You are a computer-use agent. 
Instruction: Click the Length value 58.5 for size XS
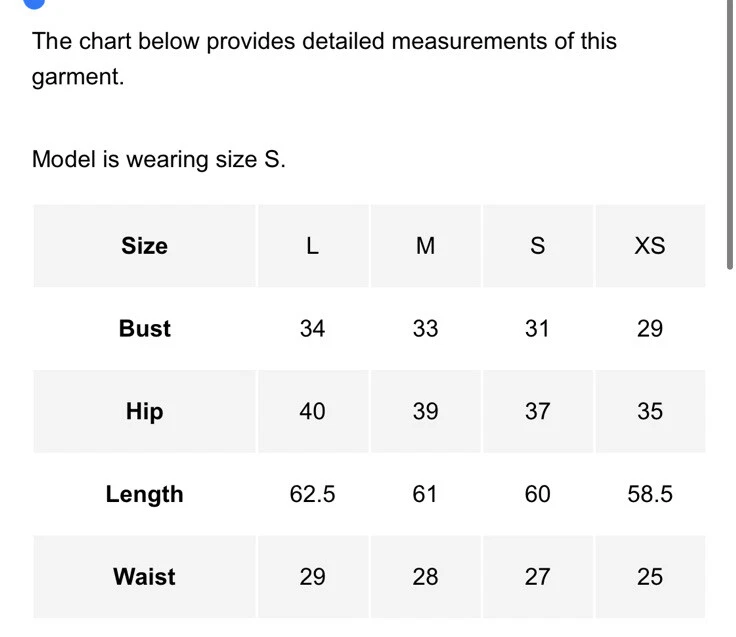click(x=649, y=494)
